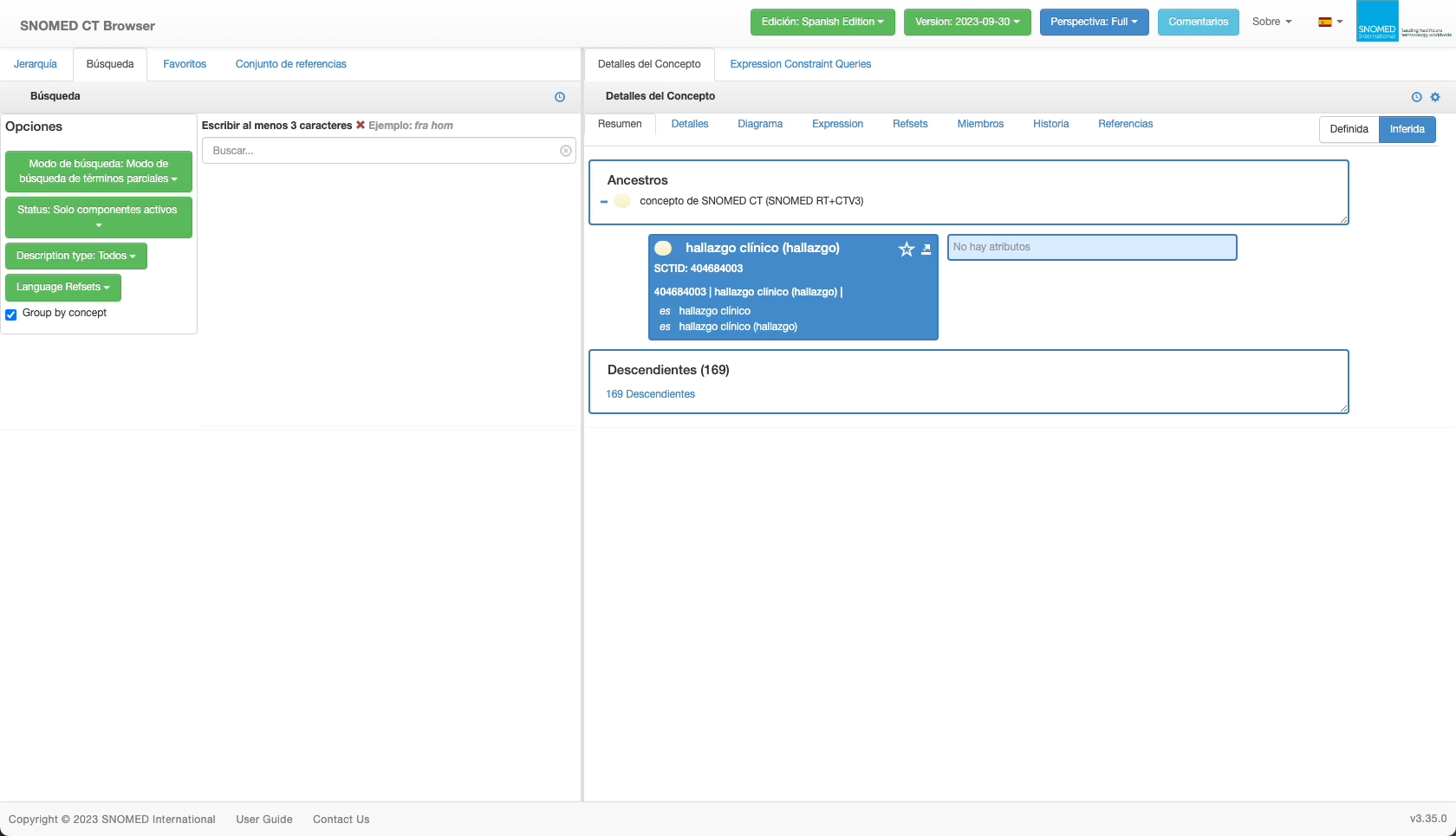
Task: Open the Refsets subtab
Action: (x=910, y=124)
